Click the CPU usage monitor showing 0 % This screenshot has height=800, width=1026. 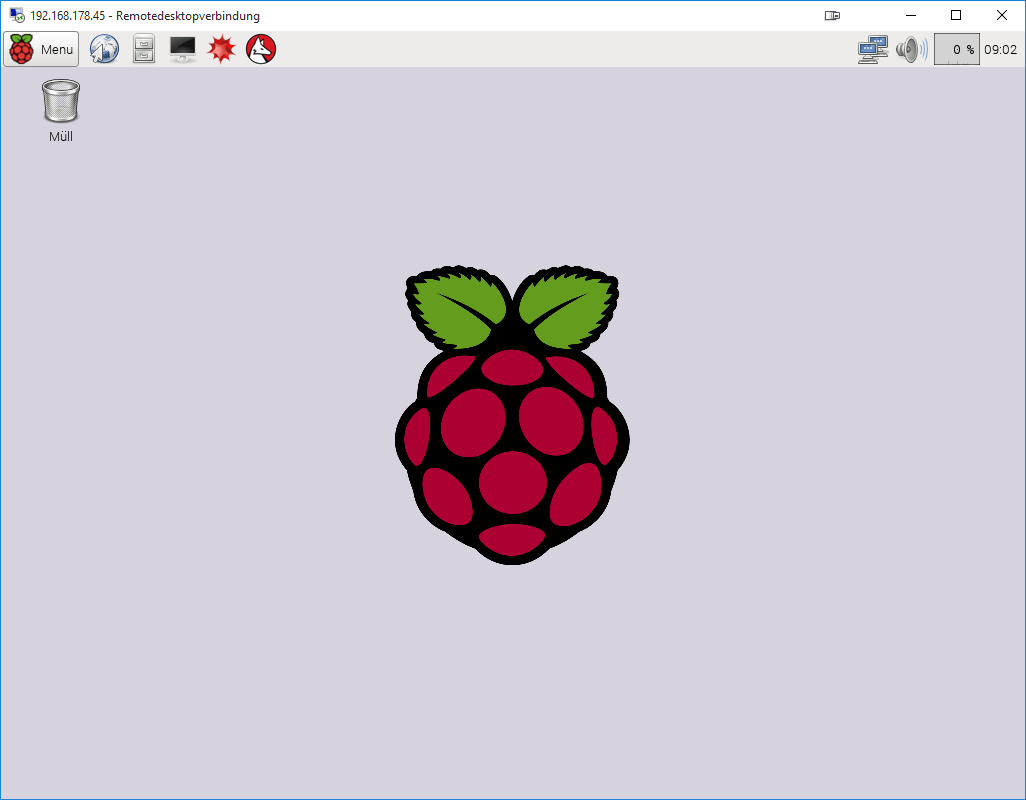point(956,49)
